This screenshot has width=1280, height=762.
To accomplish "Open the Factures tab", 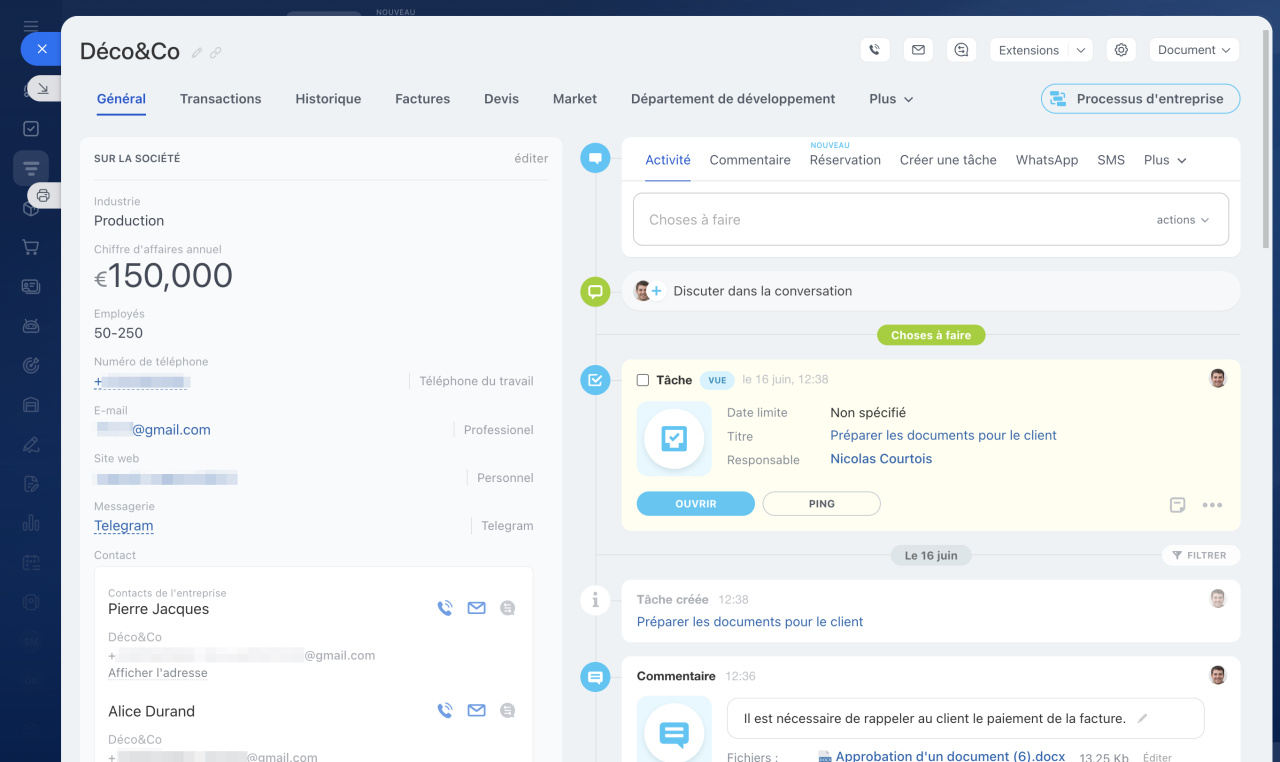I will [x=422, y=99].
